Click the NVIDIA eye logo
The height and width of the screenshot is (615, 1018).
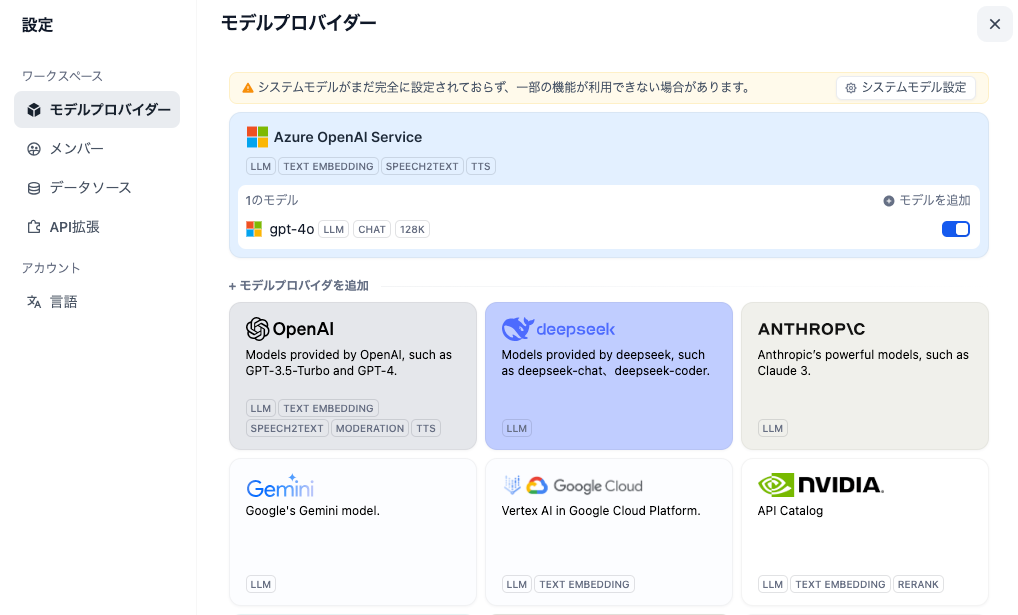776,485
